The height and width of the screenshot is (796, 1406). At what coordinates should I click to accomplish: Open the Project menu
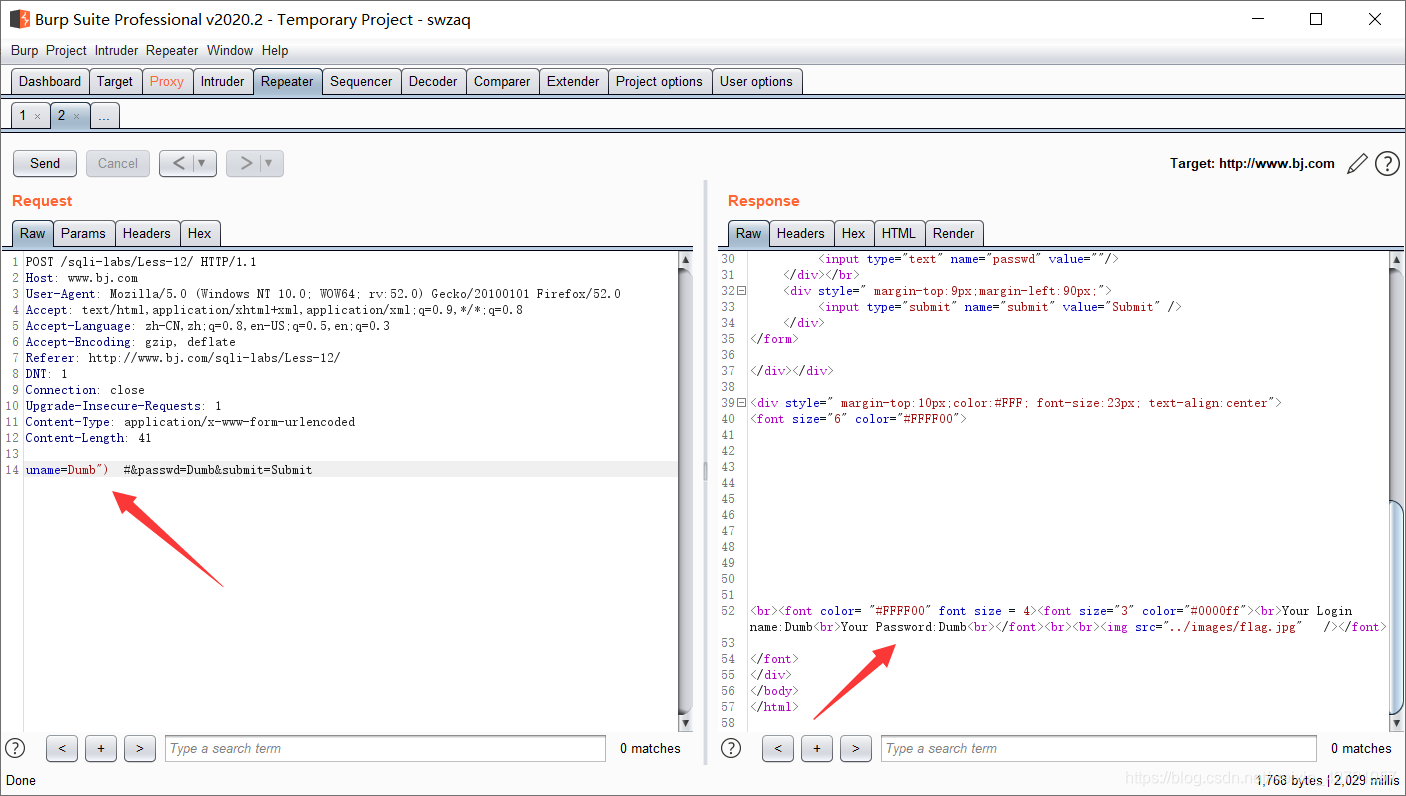pyautogui.click(x=66, y=50)
